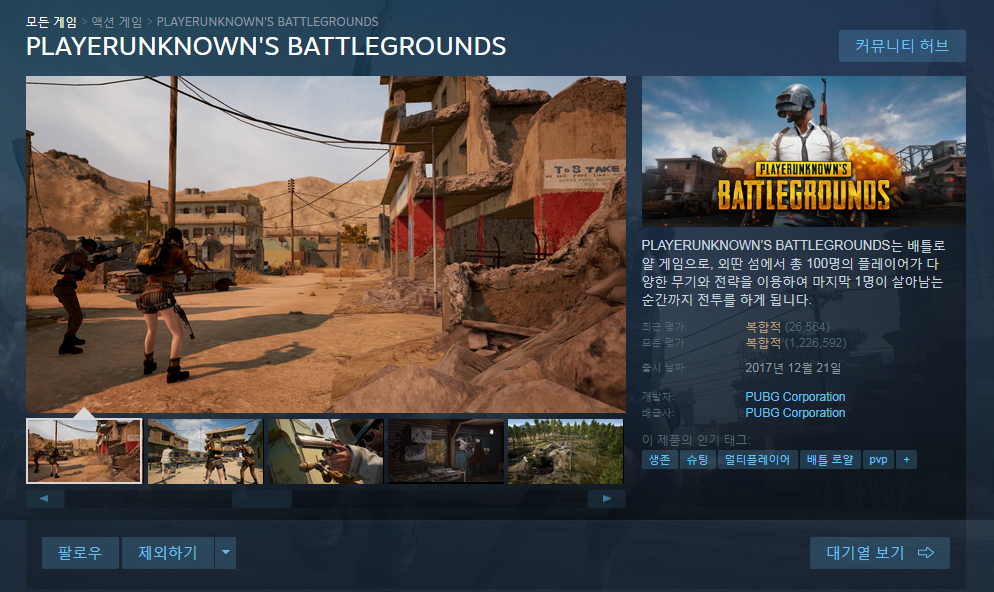Click the 멀티플레이어 tag
The width and height of the screenshot is (994, 592).
pos(758,460)
